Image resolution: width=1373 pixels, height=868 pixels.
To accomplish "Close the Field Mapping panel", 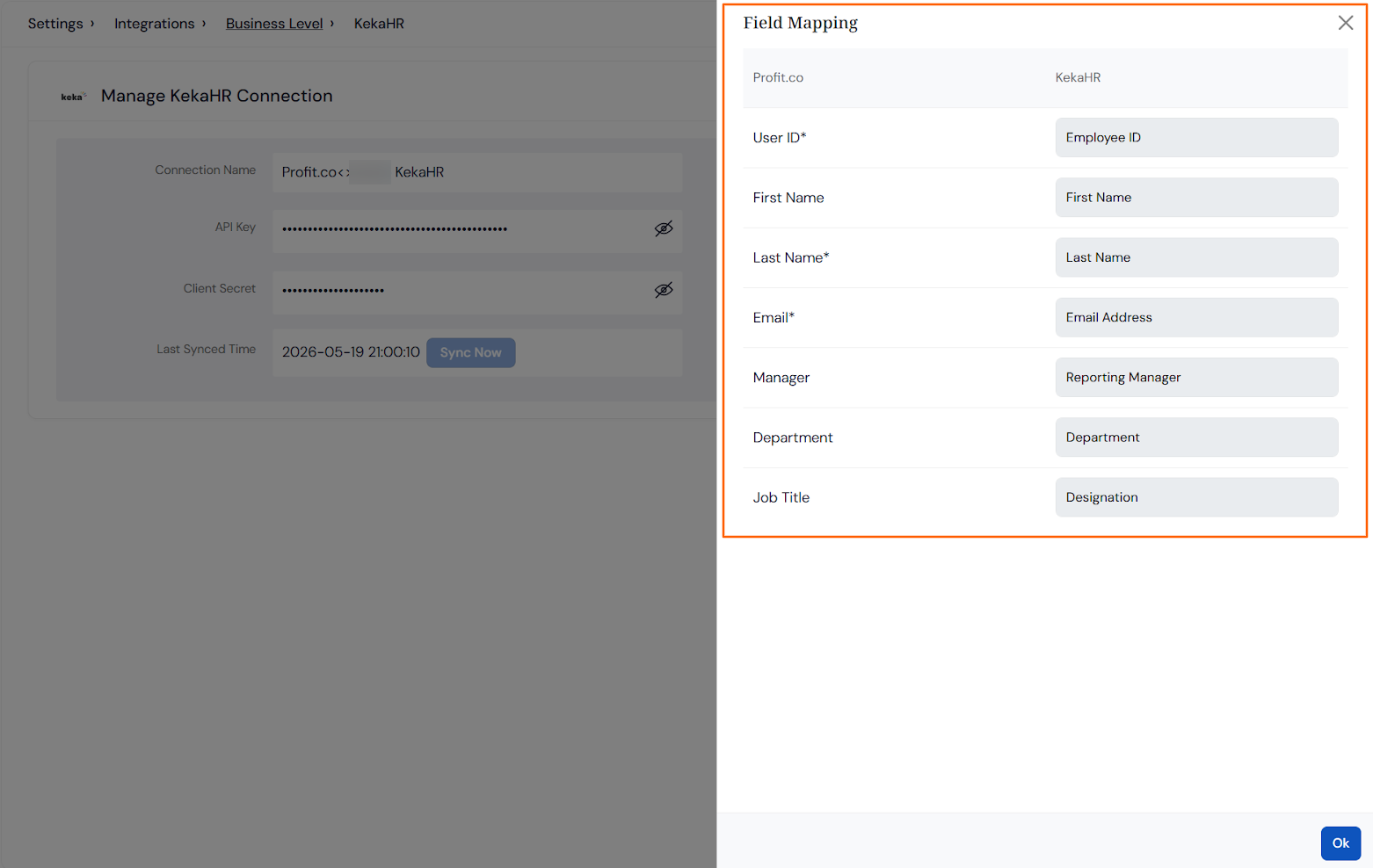I will coord(1345,23).
